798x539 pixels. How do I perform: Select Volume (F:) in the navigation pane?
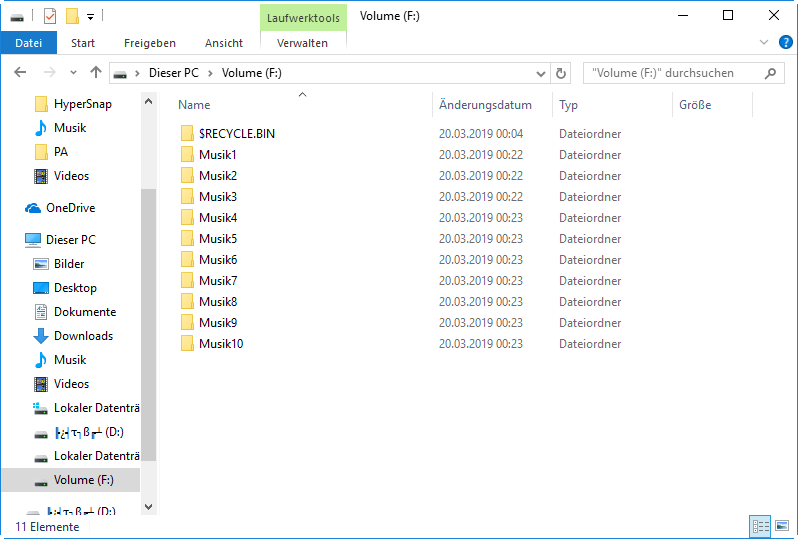point(71,480)
